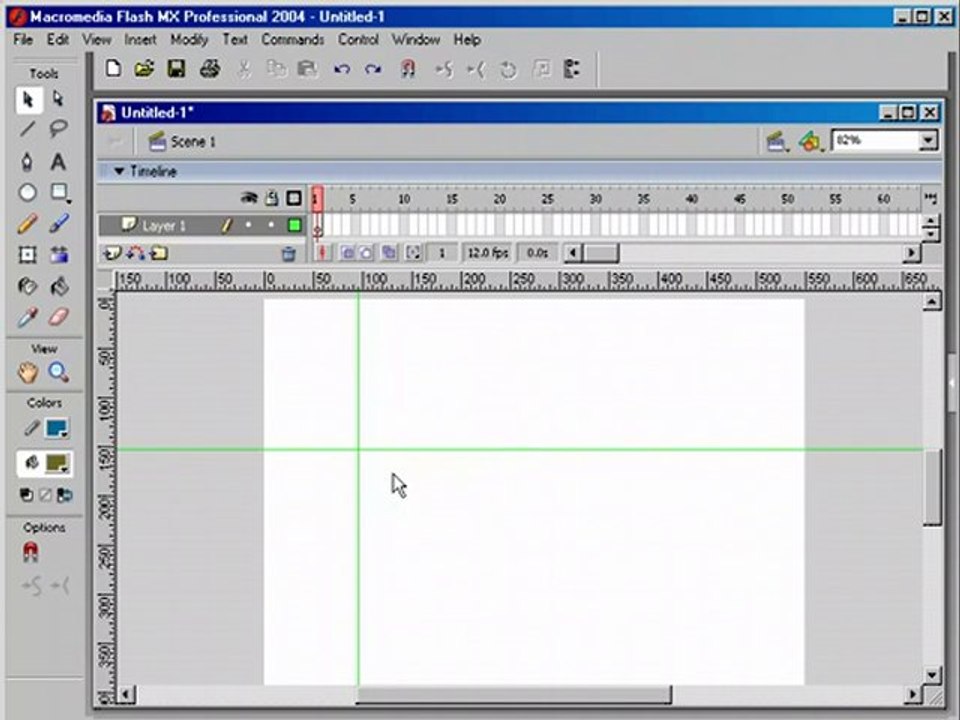Screen dimensions: 960x720
Task: Open the Commands menu
Action: tap(293, 40)
